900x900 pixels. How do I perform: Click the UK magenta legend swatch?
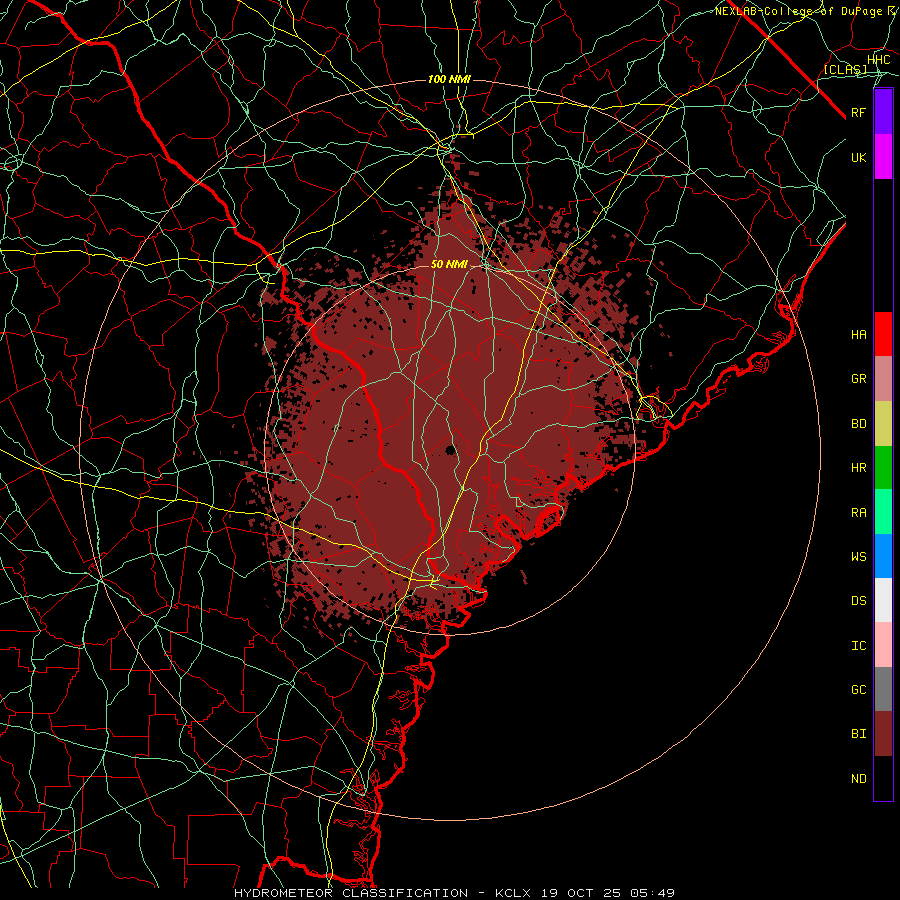[883, 157]
